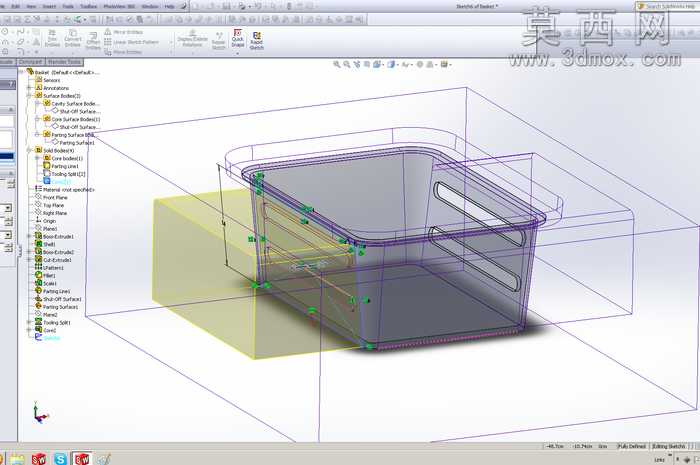
Task: Click the Repair Sketch tool
Action: (219, 41)
